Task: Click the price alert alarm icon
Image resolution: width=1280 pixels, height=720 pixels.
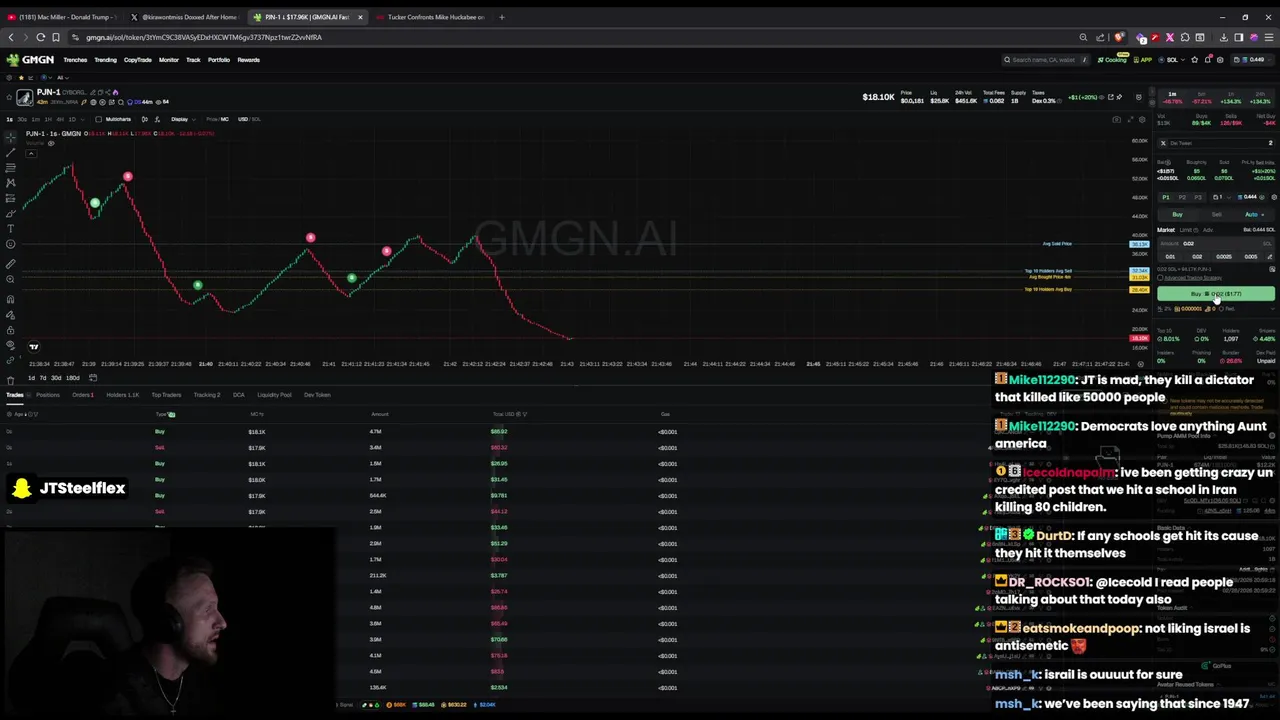Action: point(1139,97)
